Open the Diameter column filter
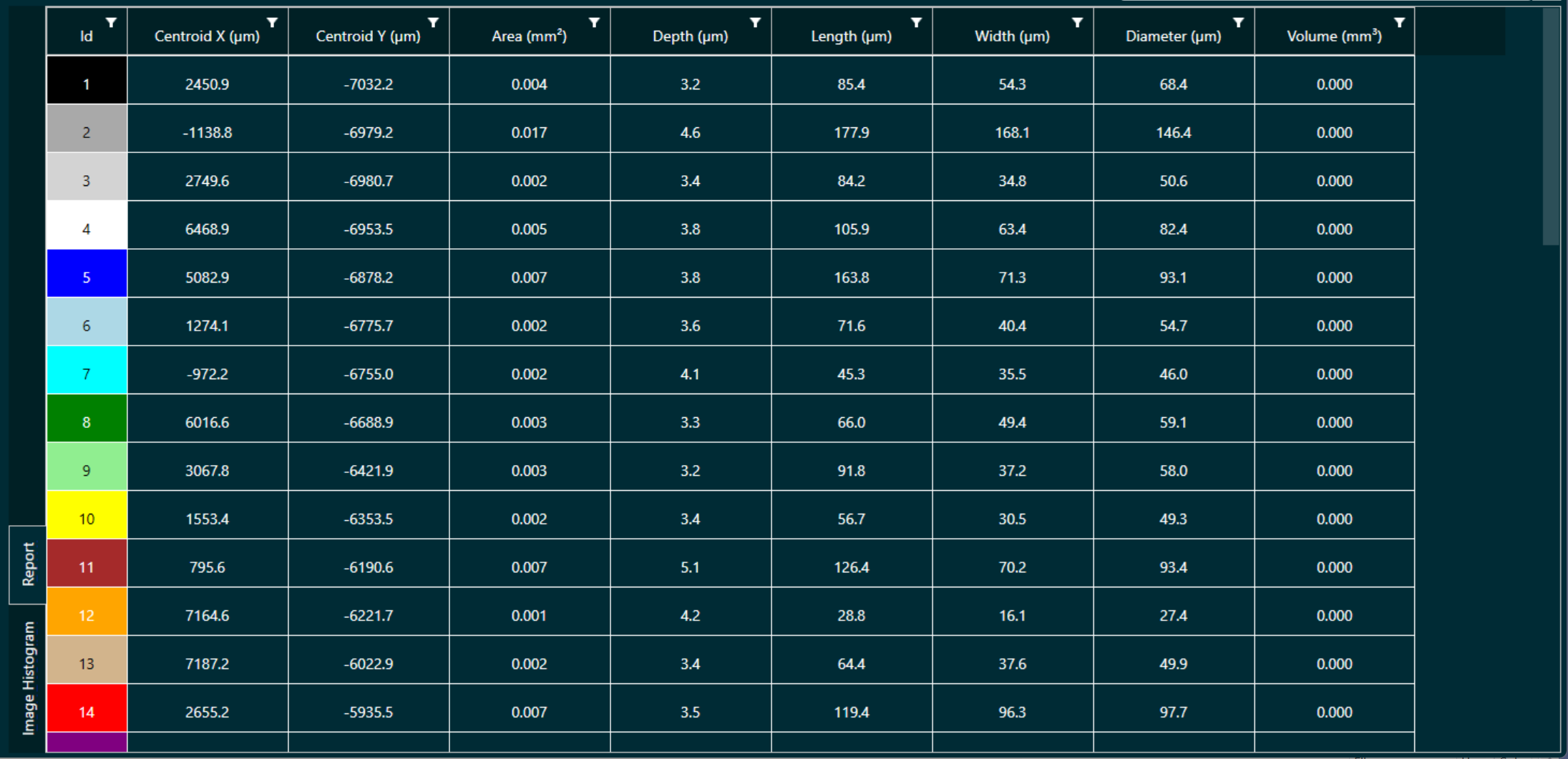 click(x=1238, y=23)
